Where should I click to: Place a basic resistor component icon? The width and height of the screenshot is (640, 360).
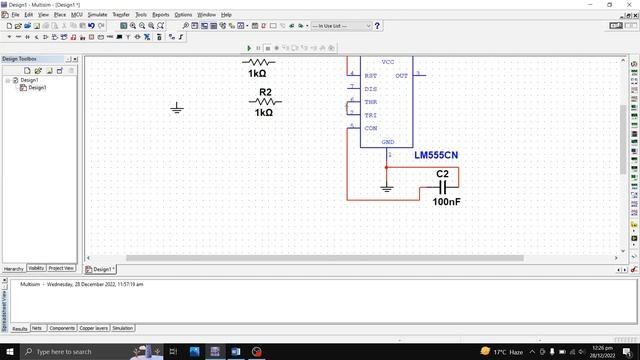18,37
